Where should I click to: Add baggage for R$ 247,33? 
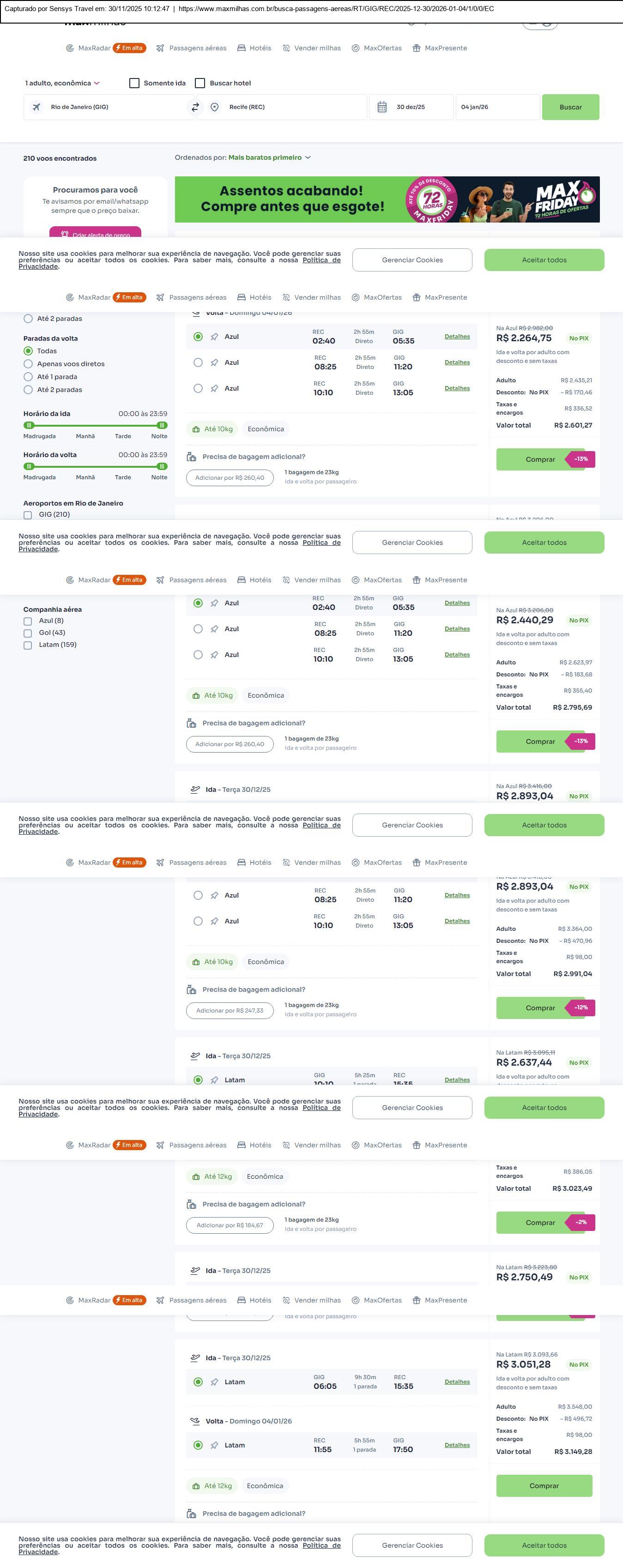pyautogui.click(x=230, y=1010)
